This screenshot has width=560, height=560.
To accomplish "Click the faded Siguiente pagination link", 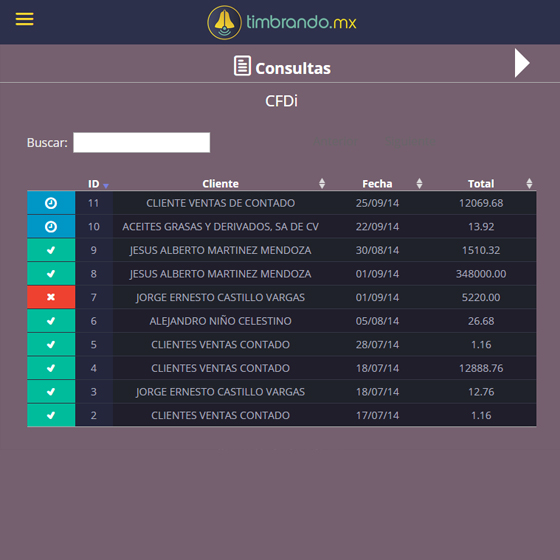I will click(x=410, y=141).
